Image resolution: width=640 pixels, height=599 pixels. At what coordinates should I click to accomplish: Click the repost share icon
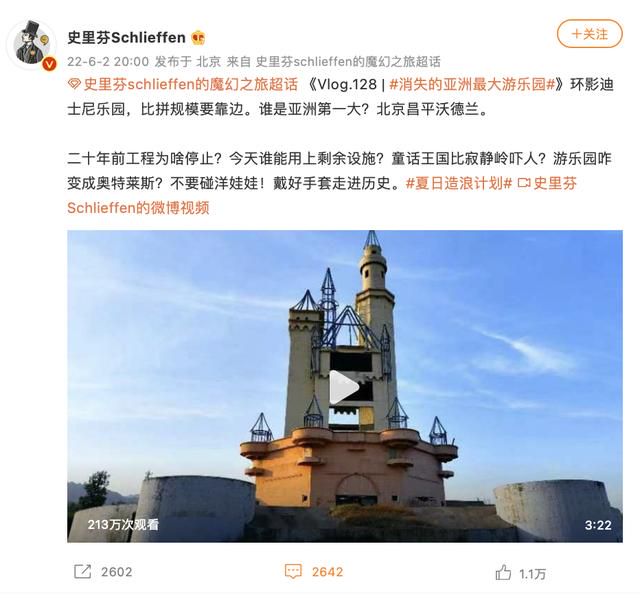[82, 571]
